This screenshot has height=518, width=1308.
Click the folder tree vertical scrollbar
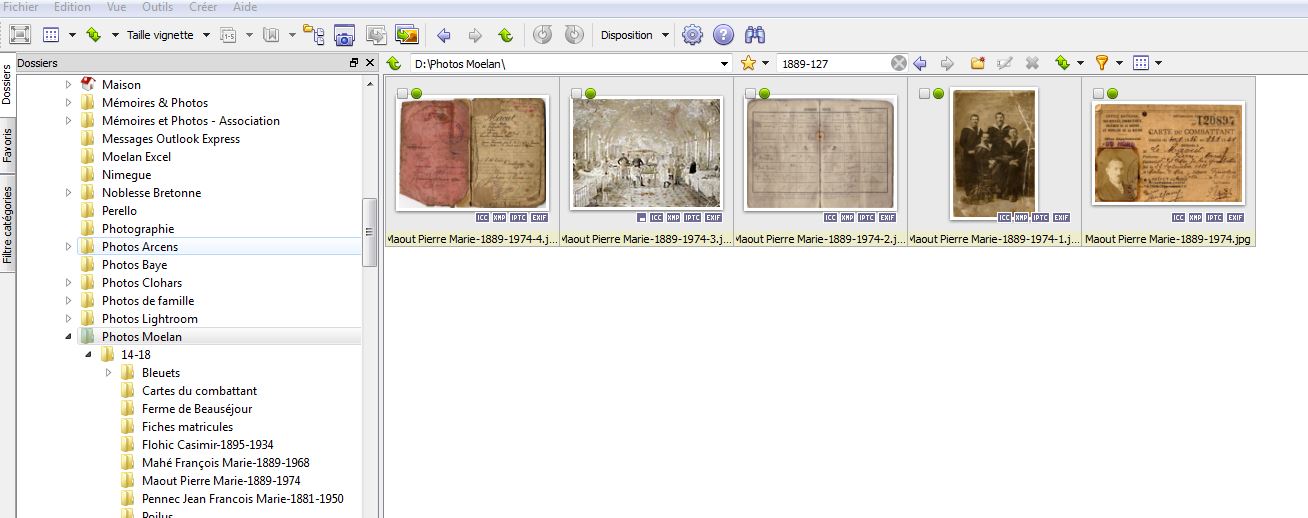(x=370, y=232)
